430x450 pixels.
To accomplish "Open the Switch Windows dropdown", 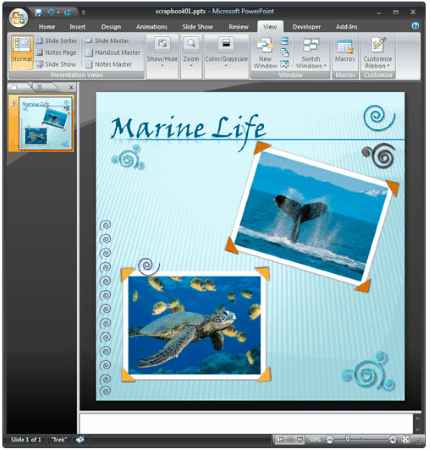I will pyautogui.click(x=311, y=52).
